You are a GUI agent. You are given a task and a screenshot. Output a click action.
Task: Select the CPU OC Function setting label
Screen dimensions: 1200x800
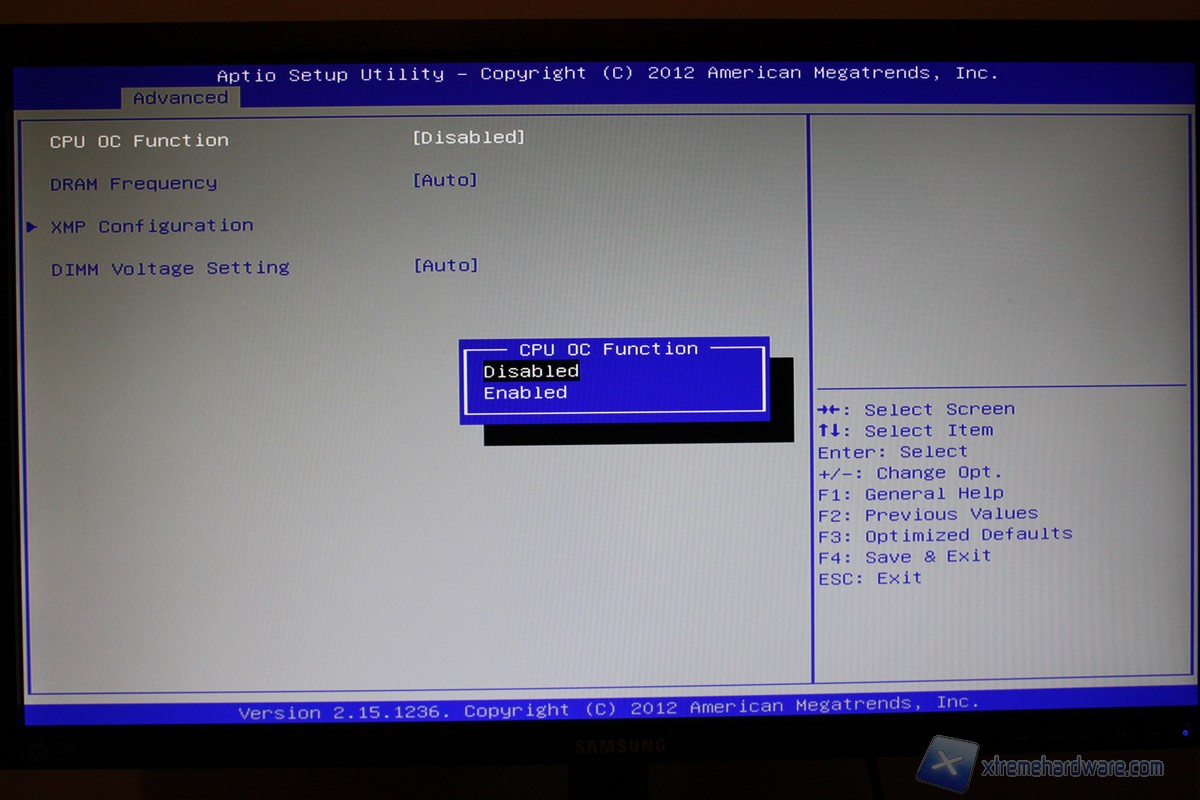click(x=139, y=141)
